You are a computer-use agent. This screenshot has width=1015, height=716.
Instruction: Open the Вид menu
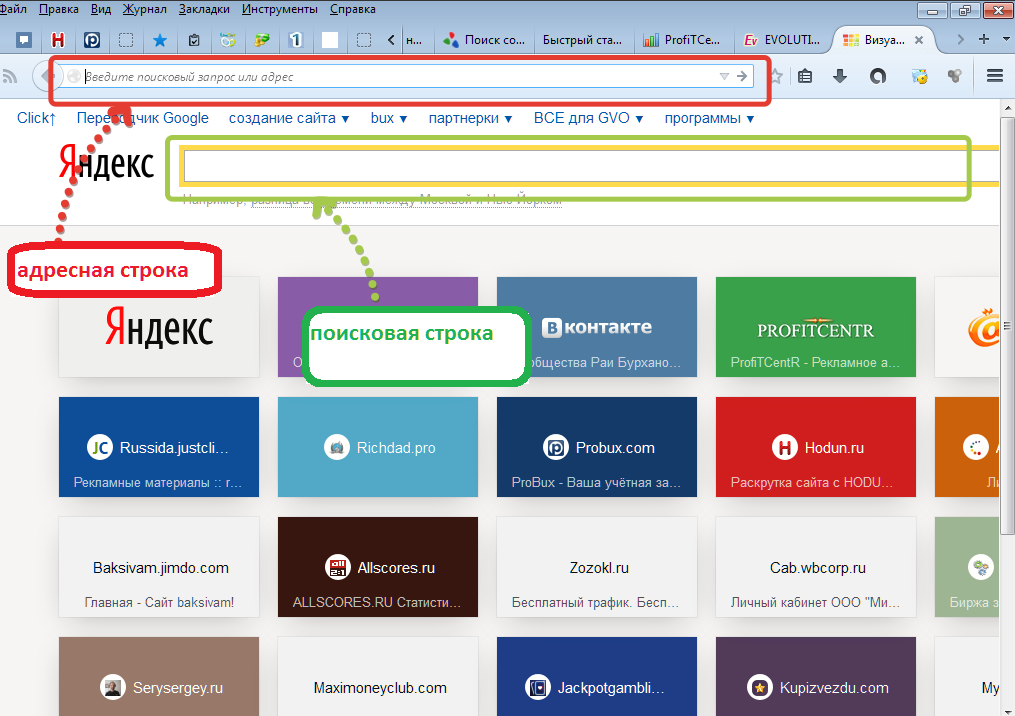point(101,9)
